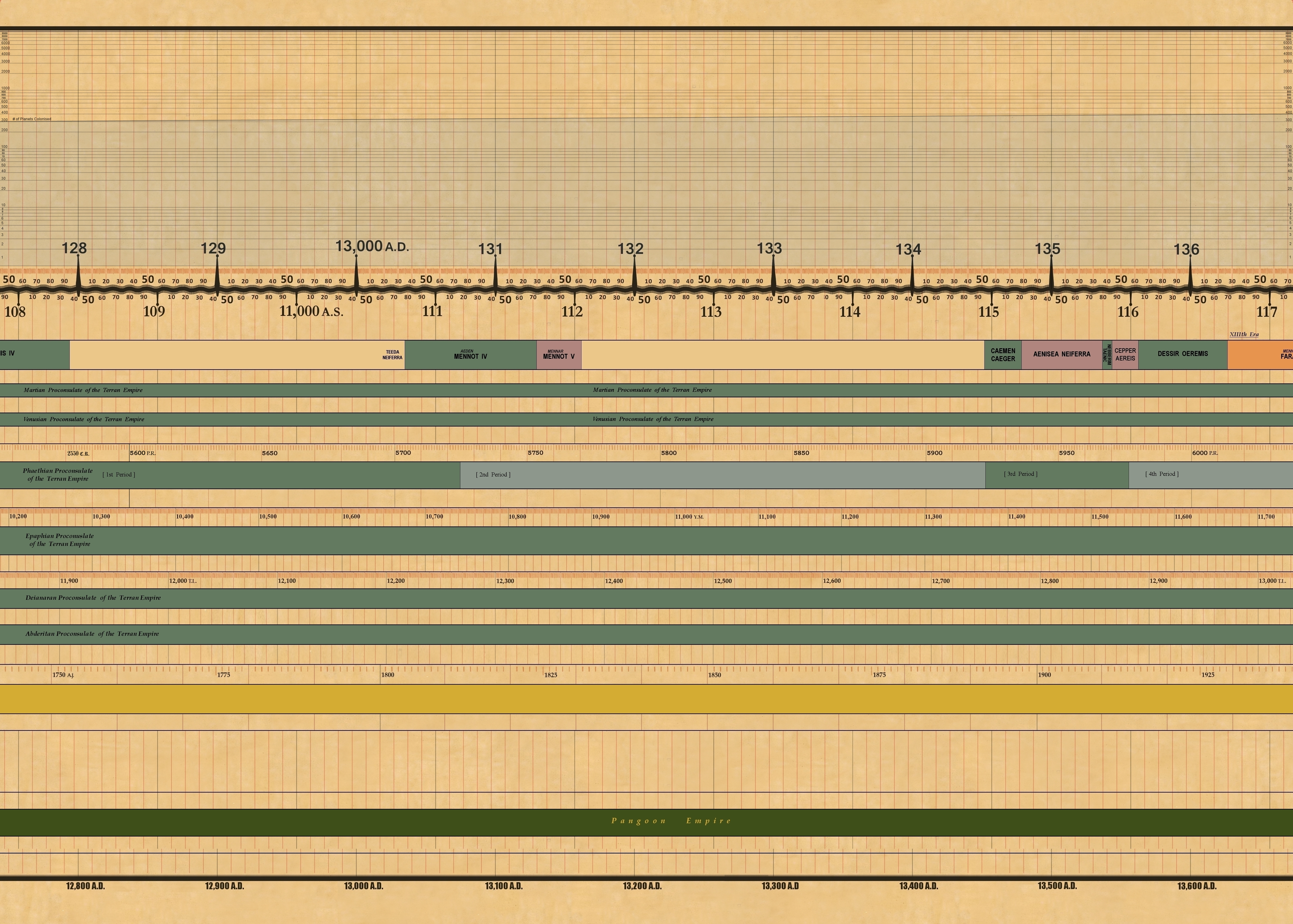Click the [3rd Period] label
The height and width of the screenshot is (924, 1293).
(x=1021, y=474)
